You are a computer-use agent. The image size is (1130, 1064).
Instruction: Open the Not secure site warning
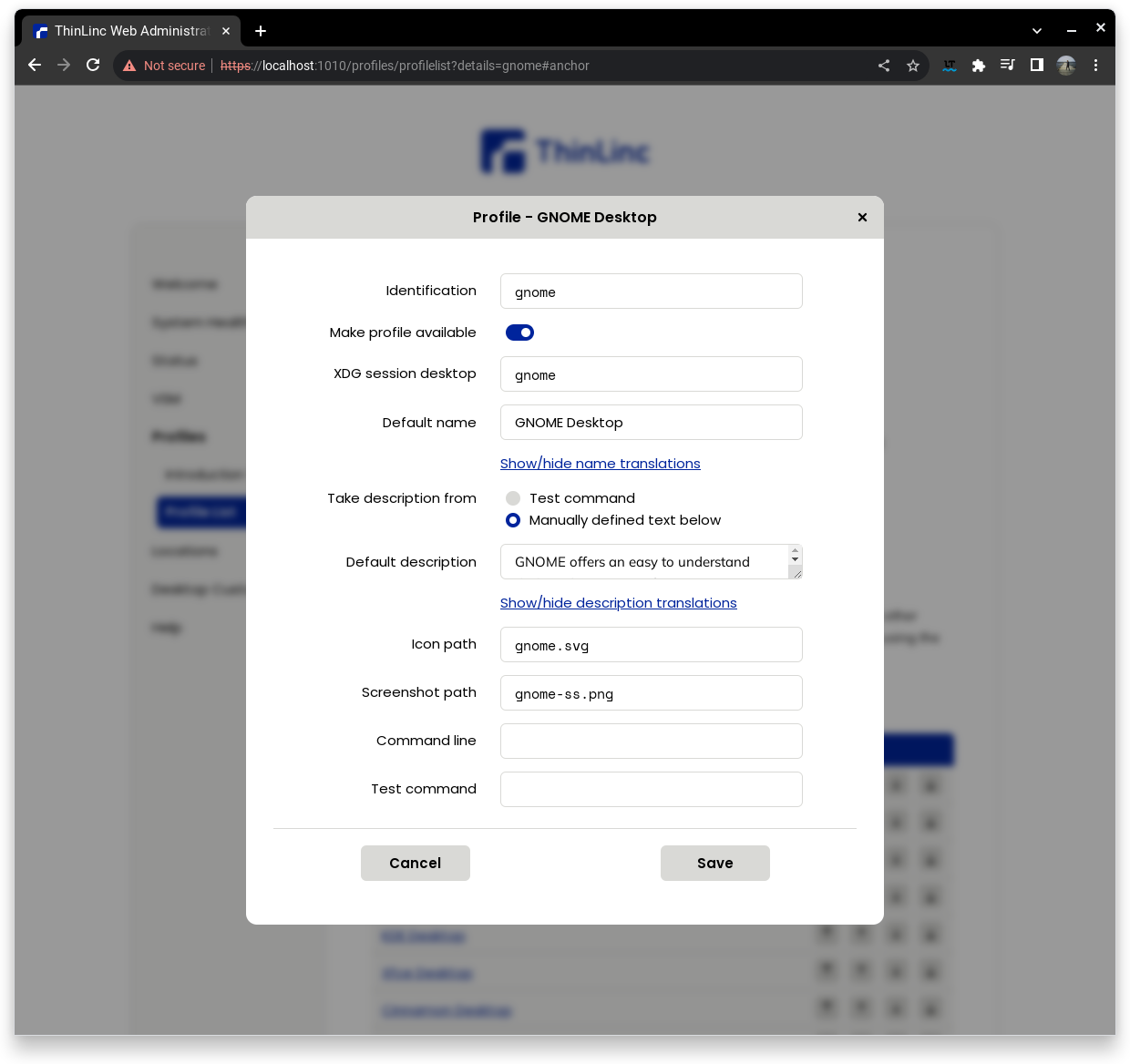coord(164,66)
